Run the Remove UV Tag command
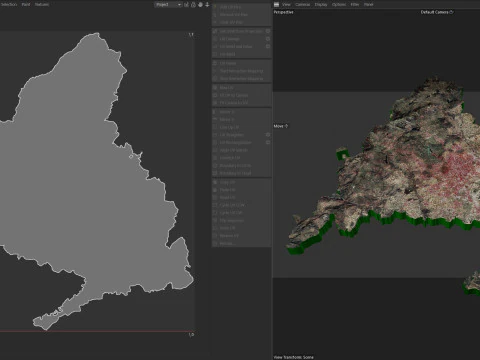The width and height of the screenshot is (480, 360). pos(242,14)
